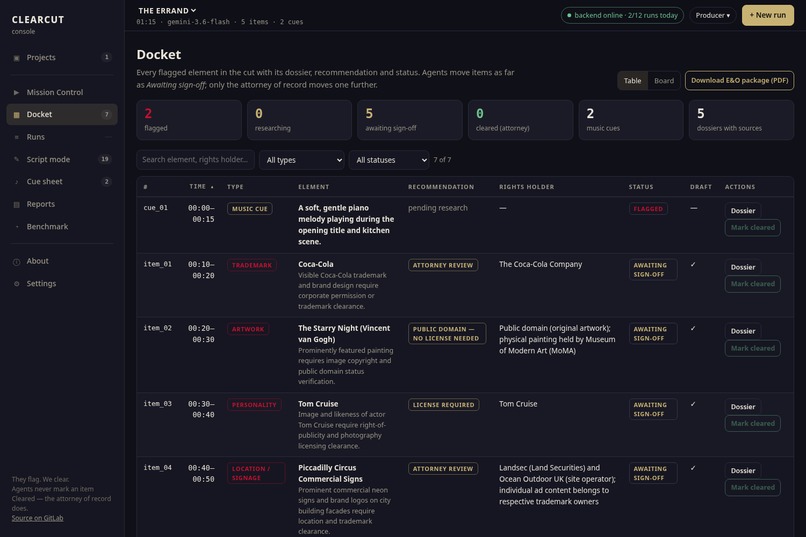Mark The Starry Night cleared
This screenshot has width=806, height=537.
coord(753,348)
